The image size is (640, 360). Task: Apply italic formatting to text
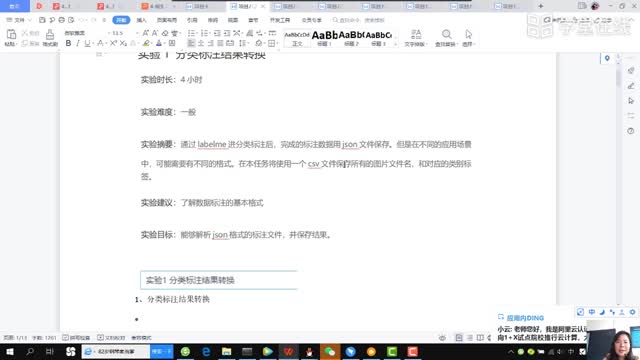(78, 43)
